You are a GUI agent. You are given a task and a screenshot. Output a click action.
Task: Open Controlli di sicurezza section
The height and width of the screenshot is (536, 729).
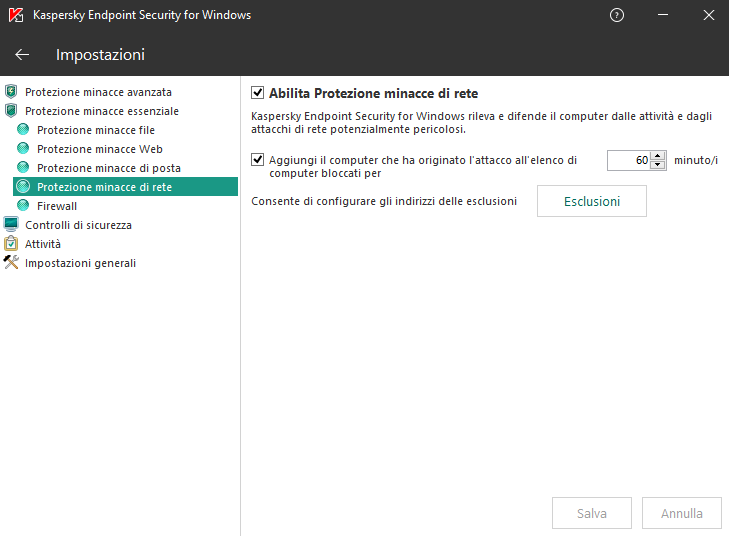78,225
